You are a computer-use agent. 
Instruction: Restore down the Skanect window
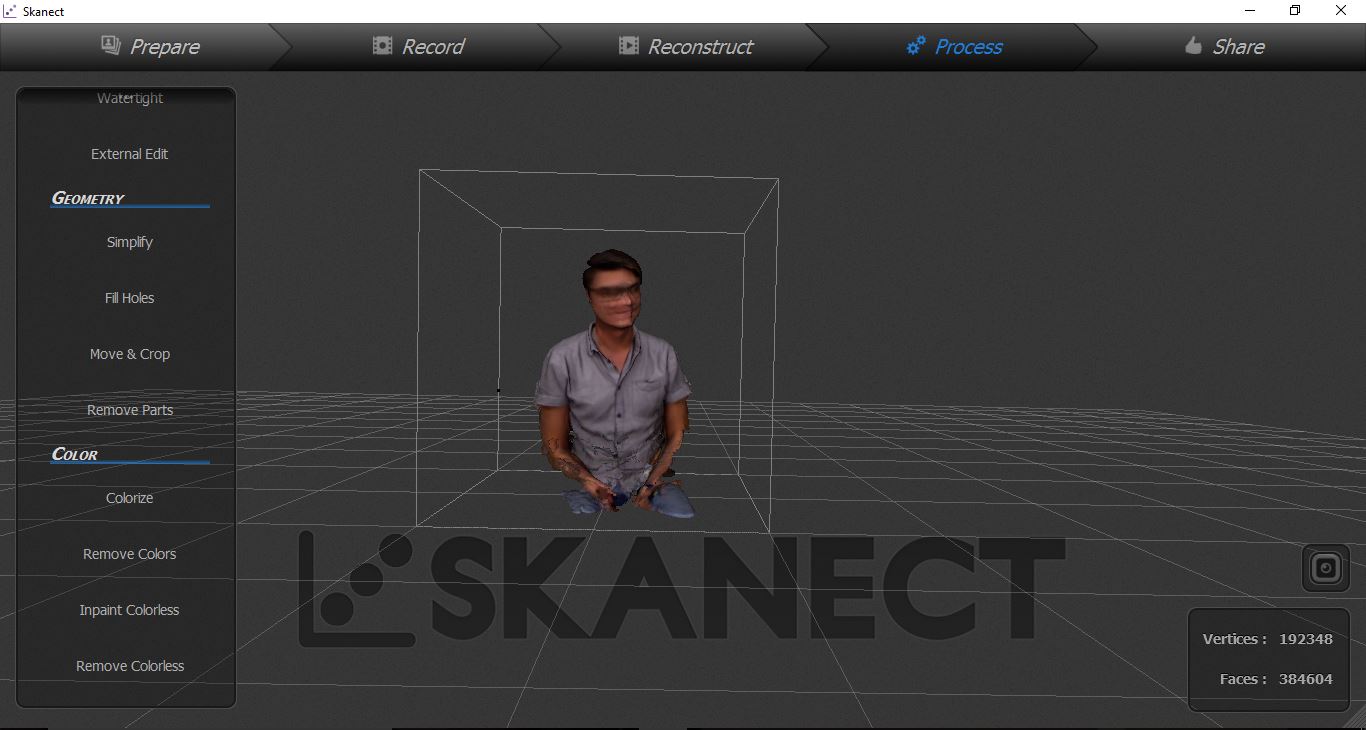pyautogui.click(x=1295, y=11)
